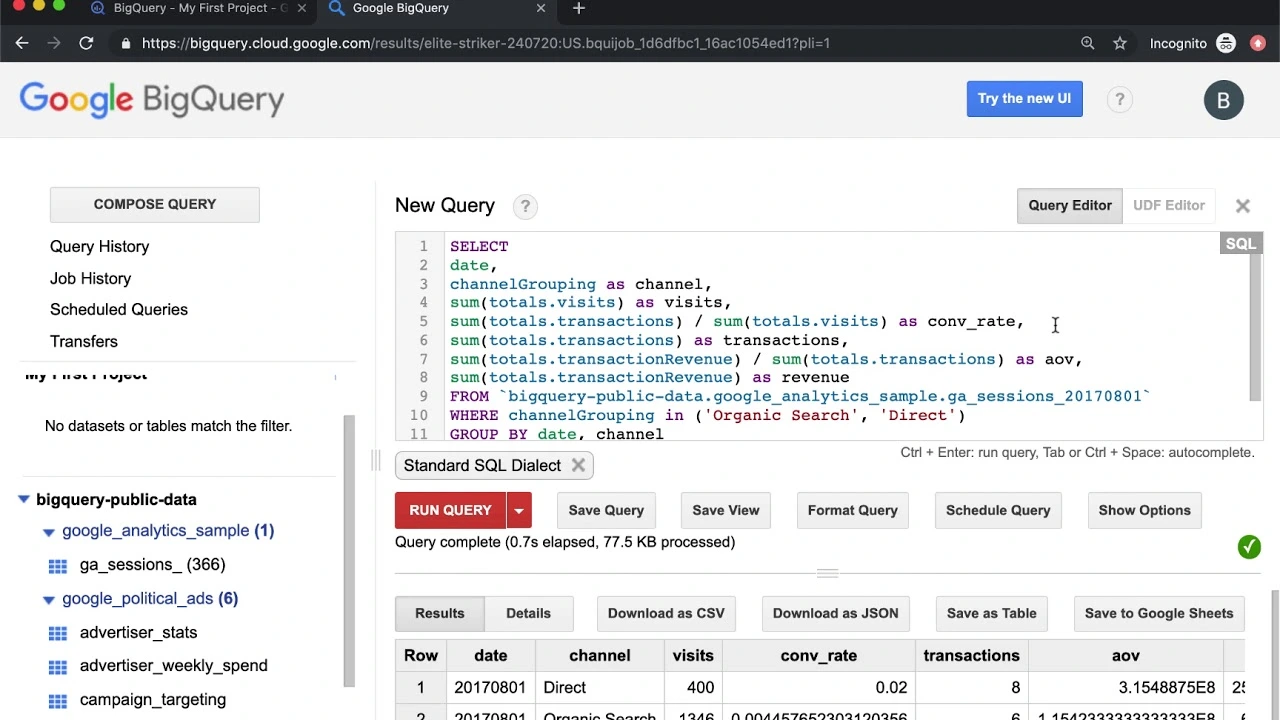Image resolution: width=1280 pixels, height=720 pixels.
Task: Click Save to Google Sheets
Action: 1159,613
